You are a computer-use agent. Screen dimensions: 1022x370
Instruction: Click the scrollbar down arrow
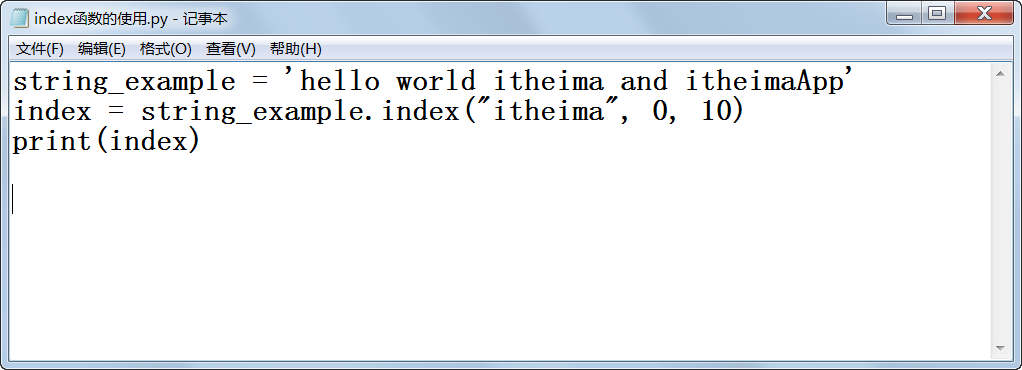click(x=1000, y=349)
